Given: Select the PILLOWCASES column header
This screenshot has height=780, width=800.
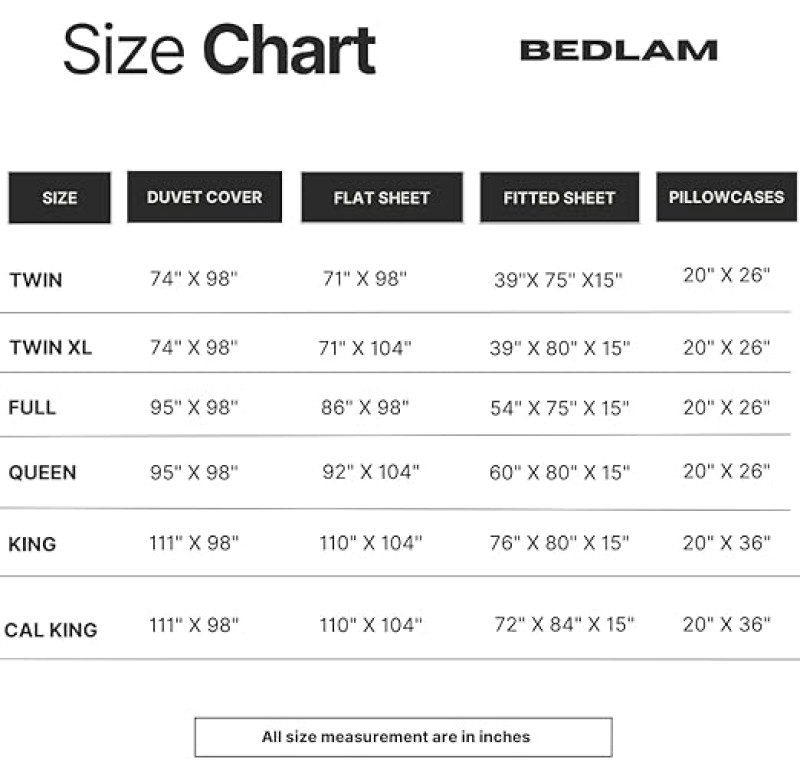Looking at the screenshot, I should point(727,197).
